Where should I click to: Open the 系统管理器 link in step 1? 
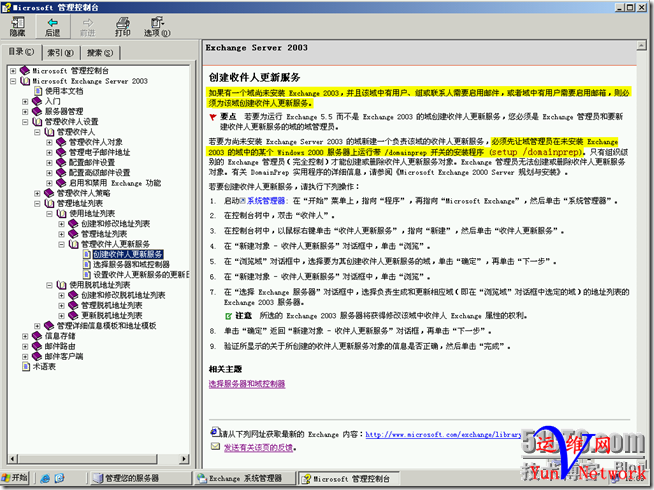[266, 201]
